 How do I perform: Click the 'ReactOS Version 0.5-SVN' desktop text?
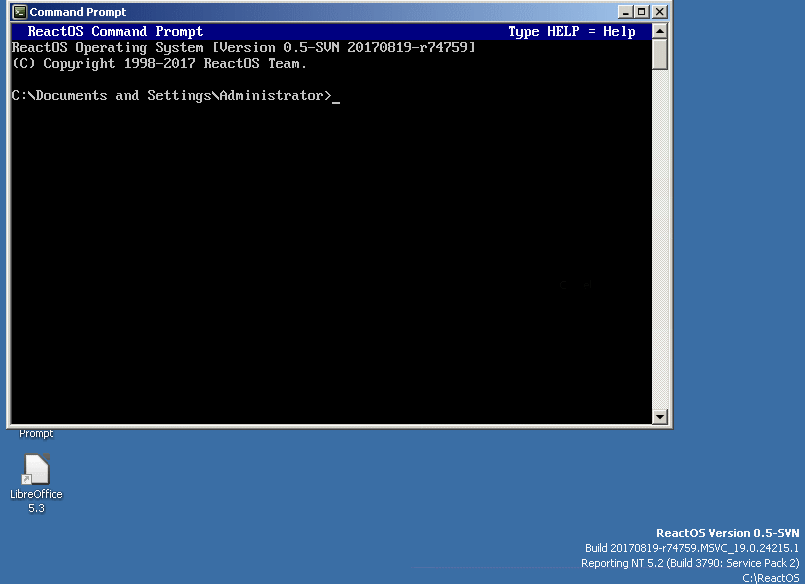click(727, 533)
